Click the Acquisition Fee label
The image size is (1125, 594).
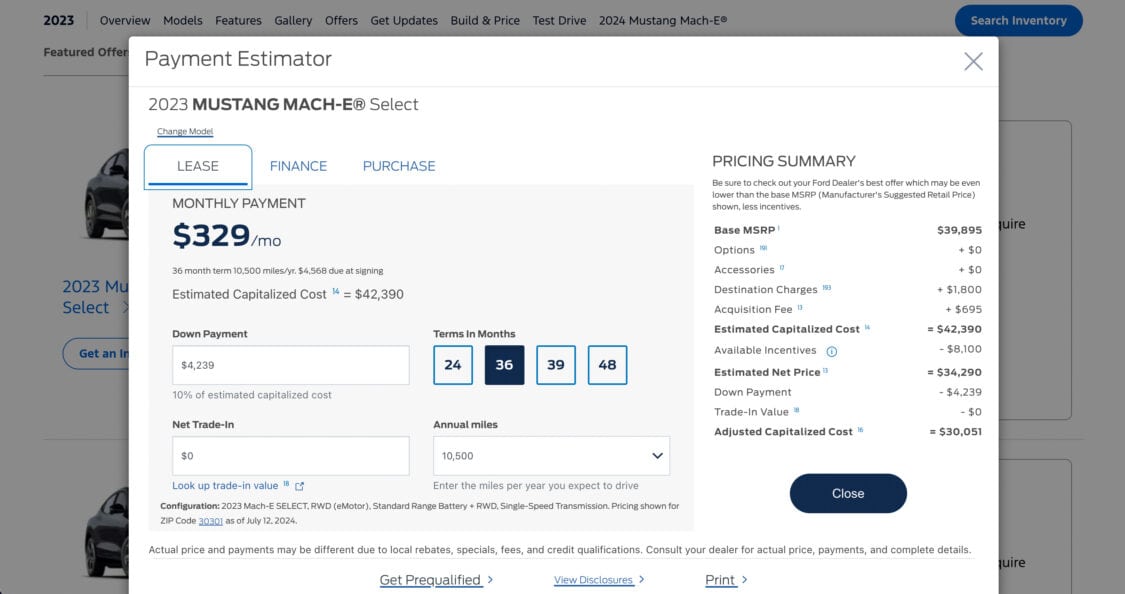[753, 309]
